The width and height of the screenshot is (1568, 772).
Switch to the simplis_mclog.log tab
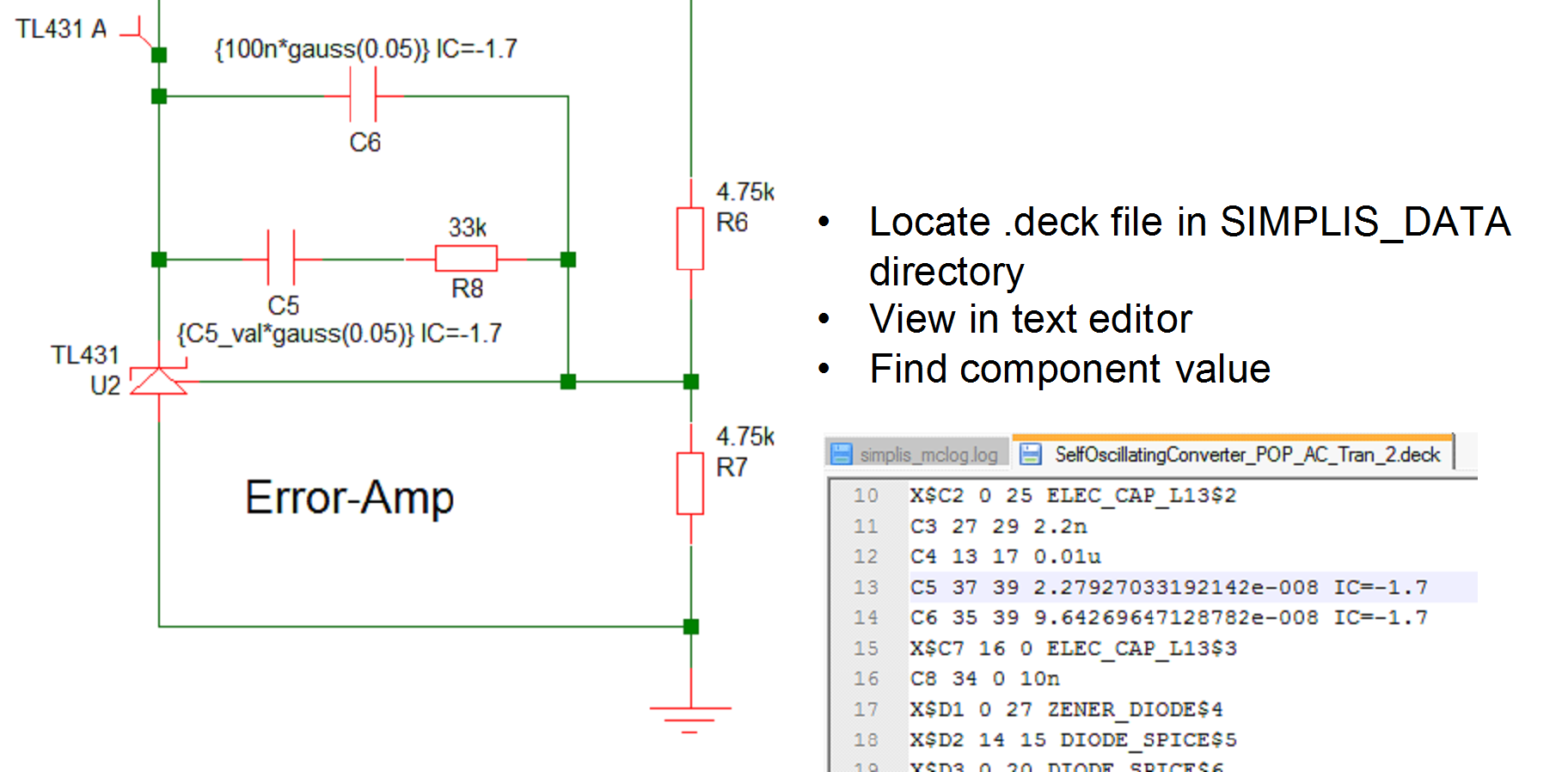pos(928,455)
